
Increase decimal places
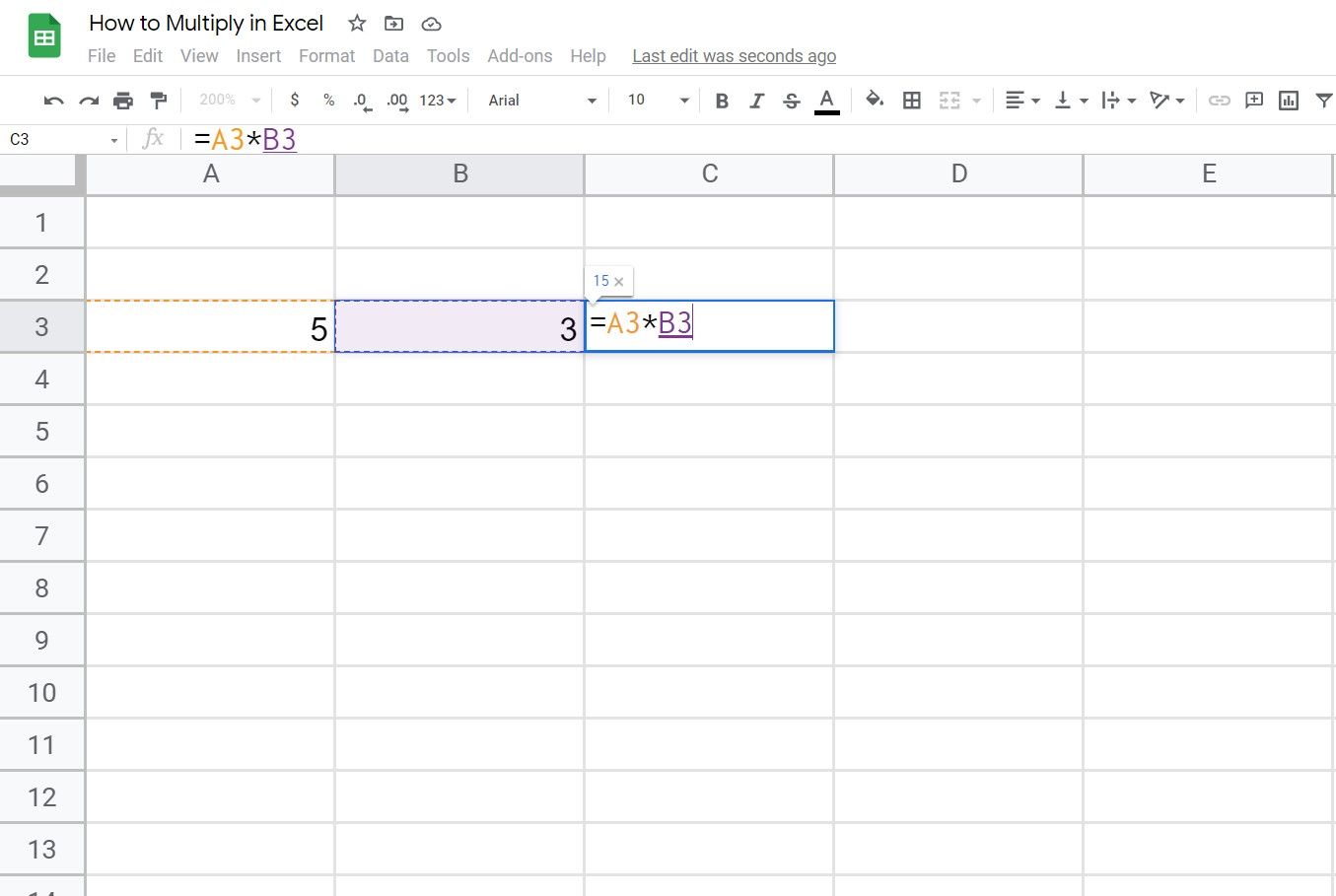(395, 100)
